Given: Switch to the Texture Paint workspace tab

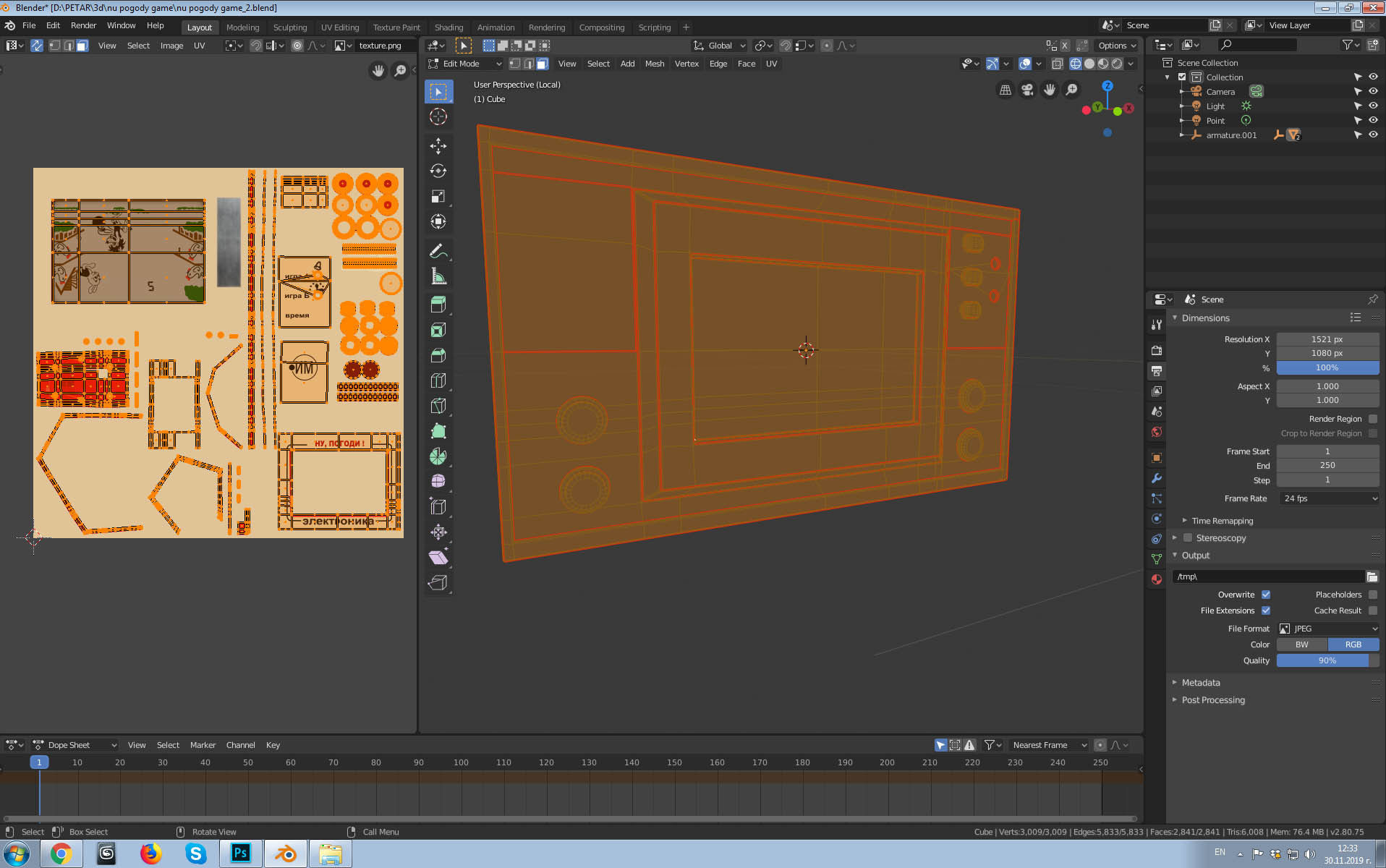Looking at the screenshot, I should (396, 27).
